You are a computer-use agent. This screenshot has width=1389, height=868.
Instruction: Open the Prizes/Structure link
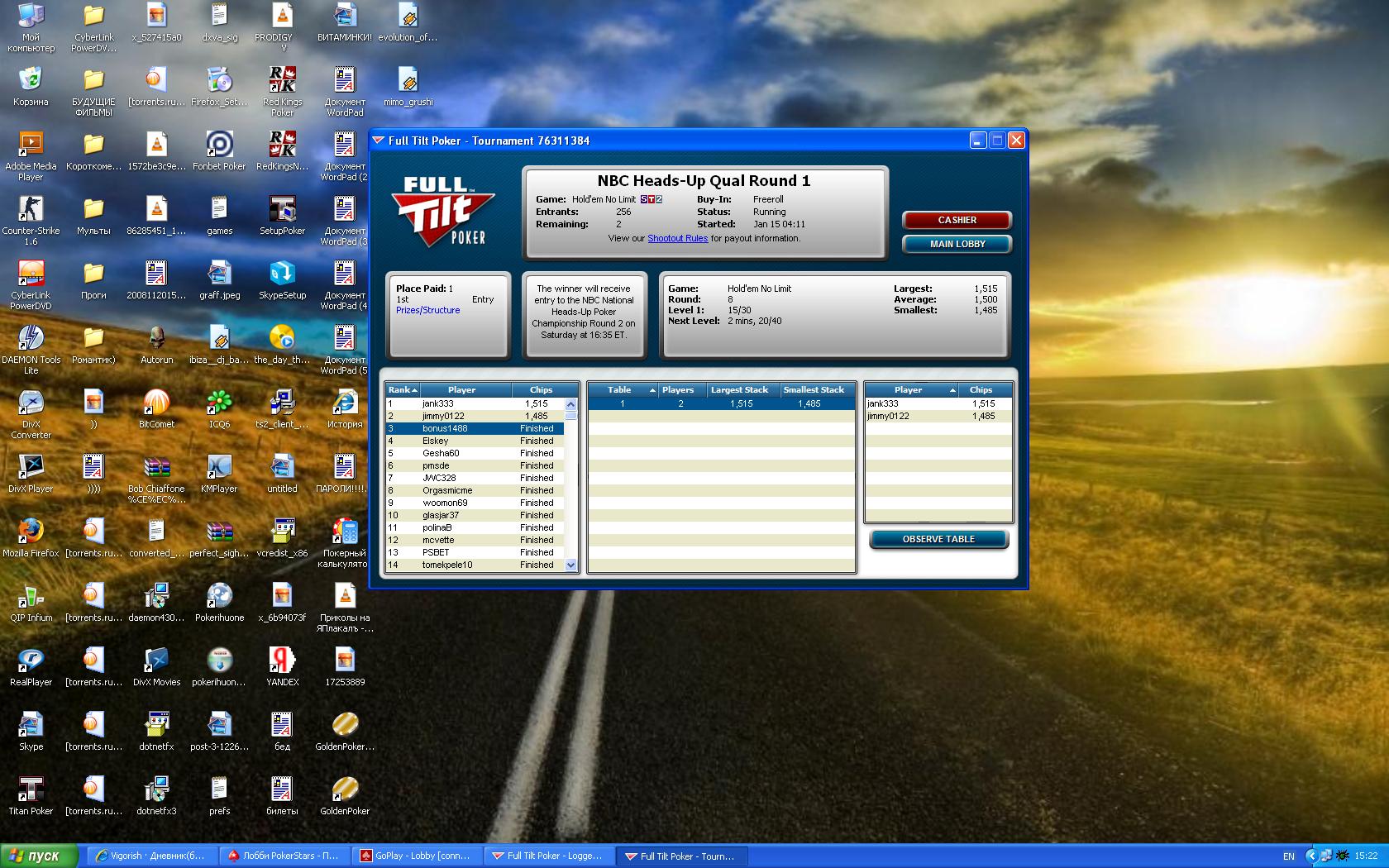427,310
